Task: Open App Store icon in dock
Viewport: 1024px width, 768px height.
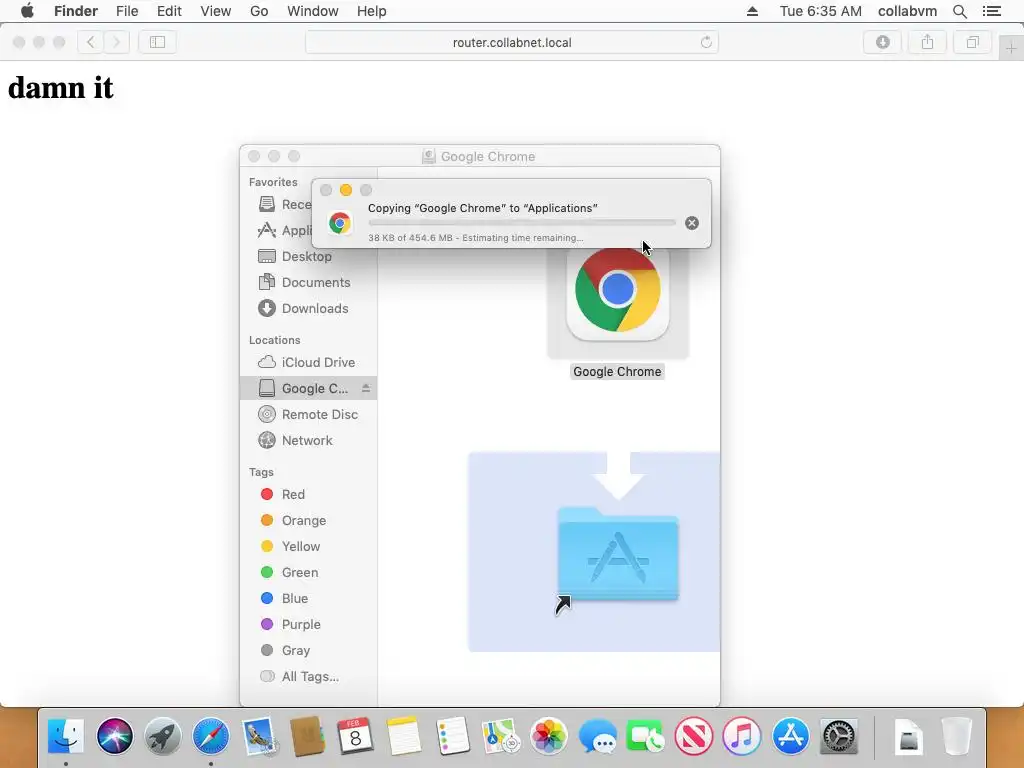Action: click(x=790, y=736)
